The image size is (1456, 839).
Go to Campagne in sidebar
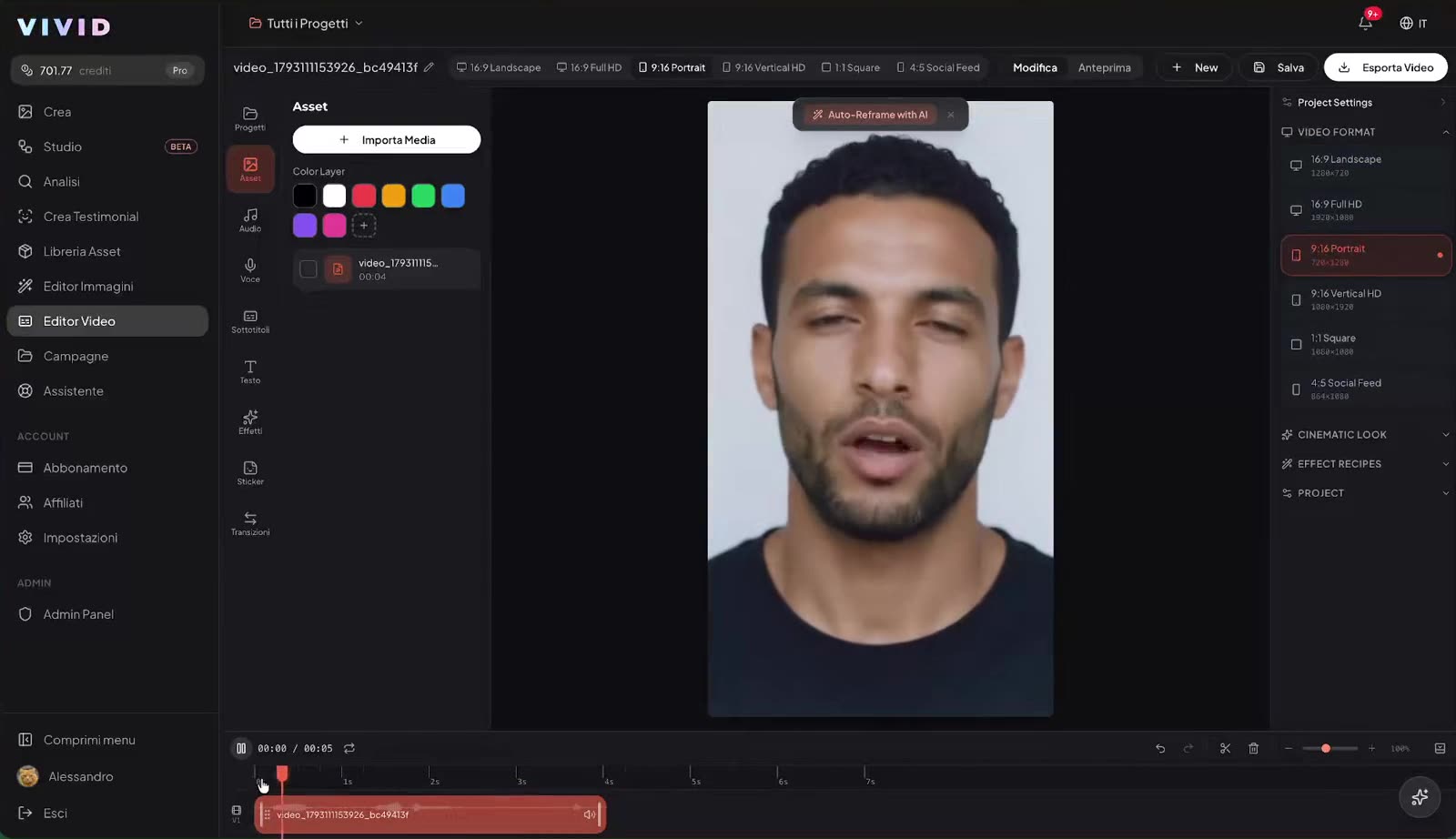tap(107, 356)
